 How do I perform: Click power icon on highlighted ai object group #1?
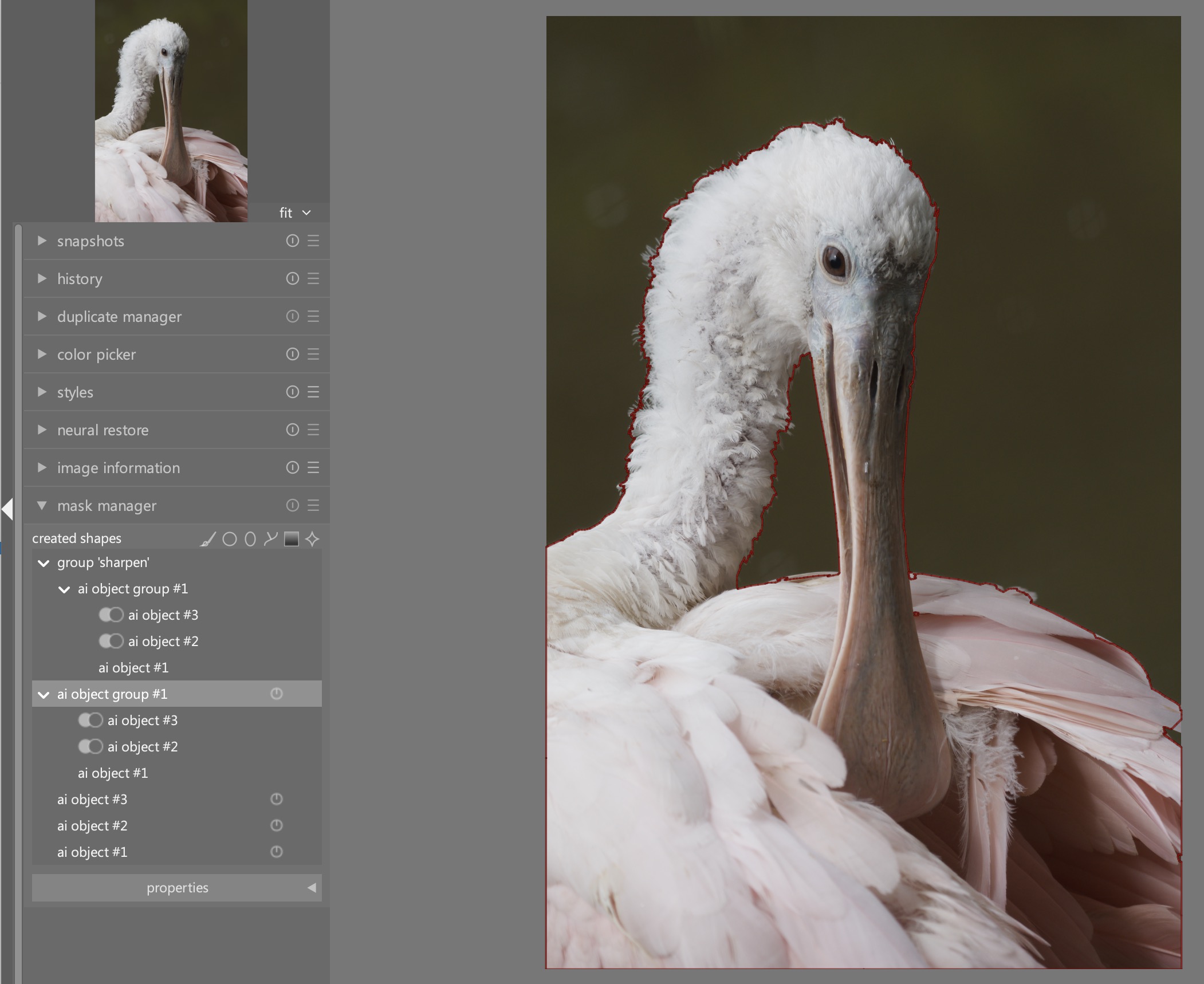click(277, 694)
